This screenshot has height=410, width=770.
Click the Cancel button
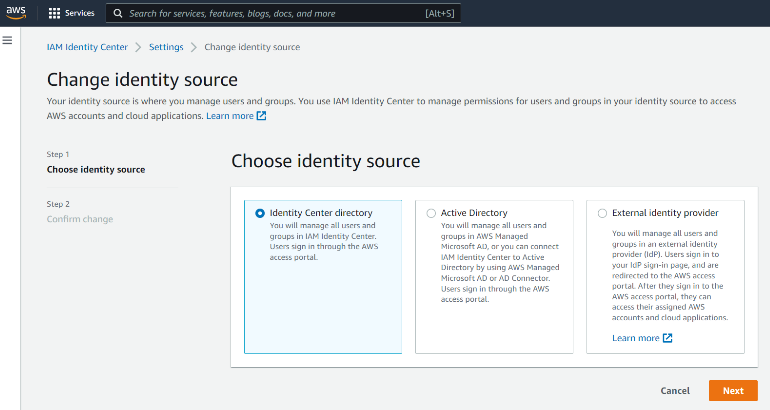(x=675, y=390)
